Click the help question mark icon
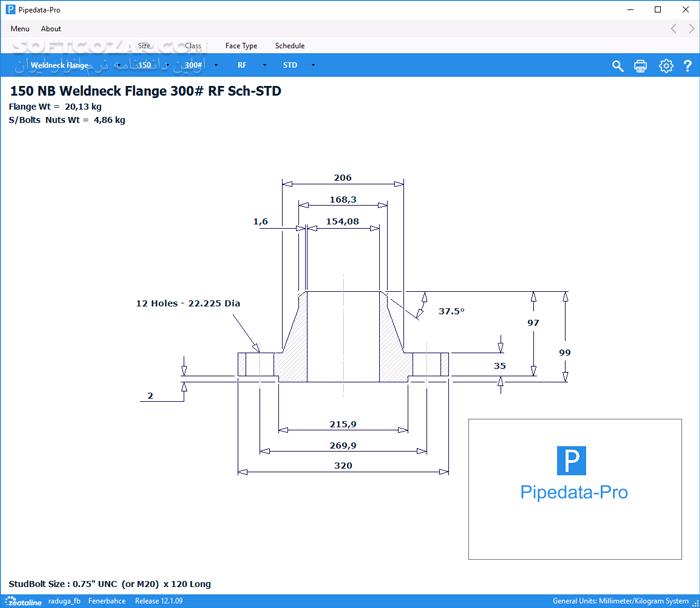This screenshot has height=608, width=700. (x=688, y=66)
